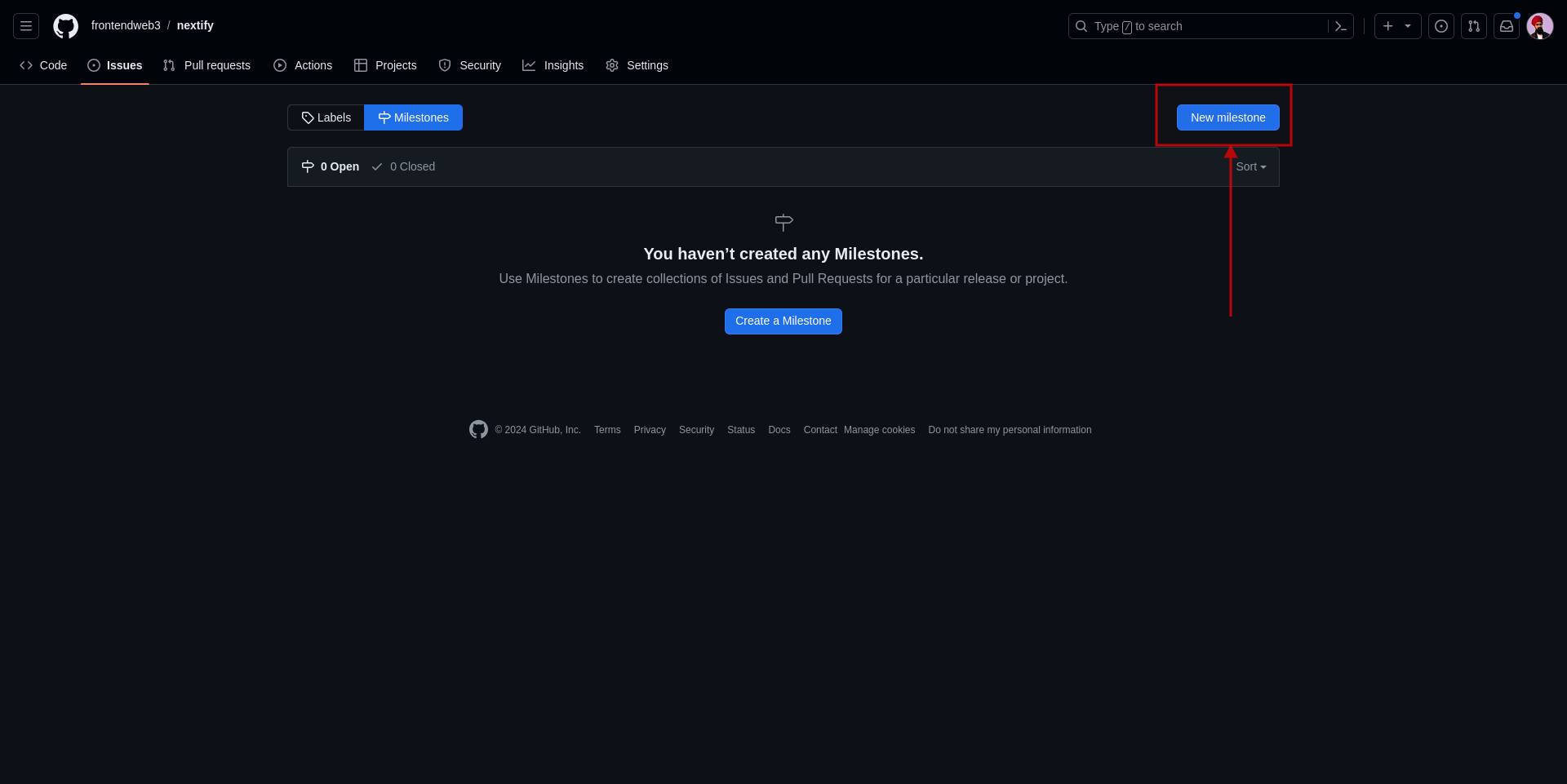The height and width of the screenshot is (784, 1567).
Task: Open the issues shortcut icon in header
Action: pyautogui.click(x=1441, y=26)
